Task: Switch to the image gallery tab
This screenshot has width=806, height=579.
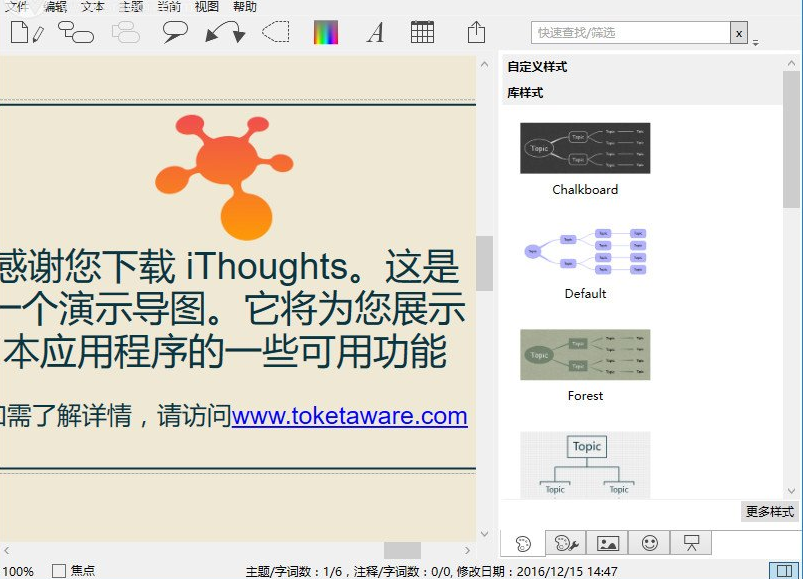Action: tap(608, 543)
